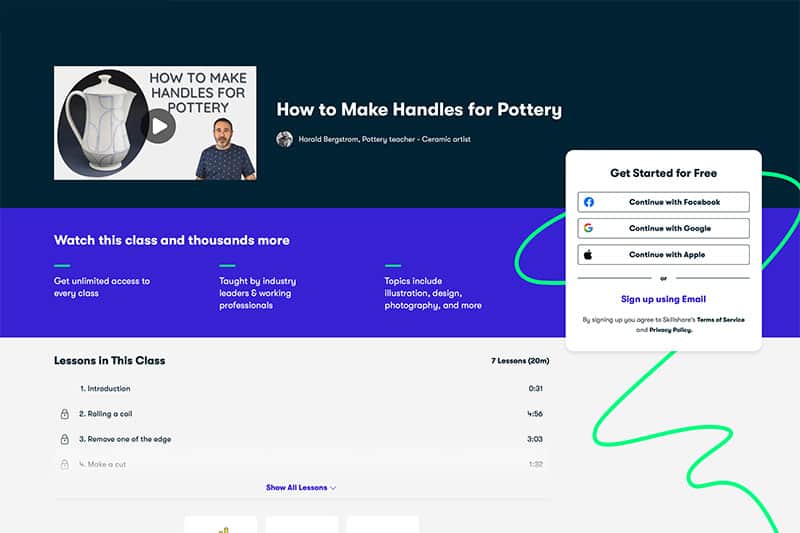Open the class video thumbnail image
Viewport: 800px width, 533px height.
(x=155, y=123)
